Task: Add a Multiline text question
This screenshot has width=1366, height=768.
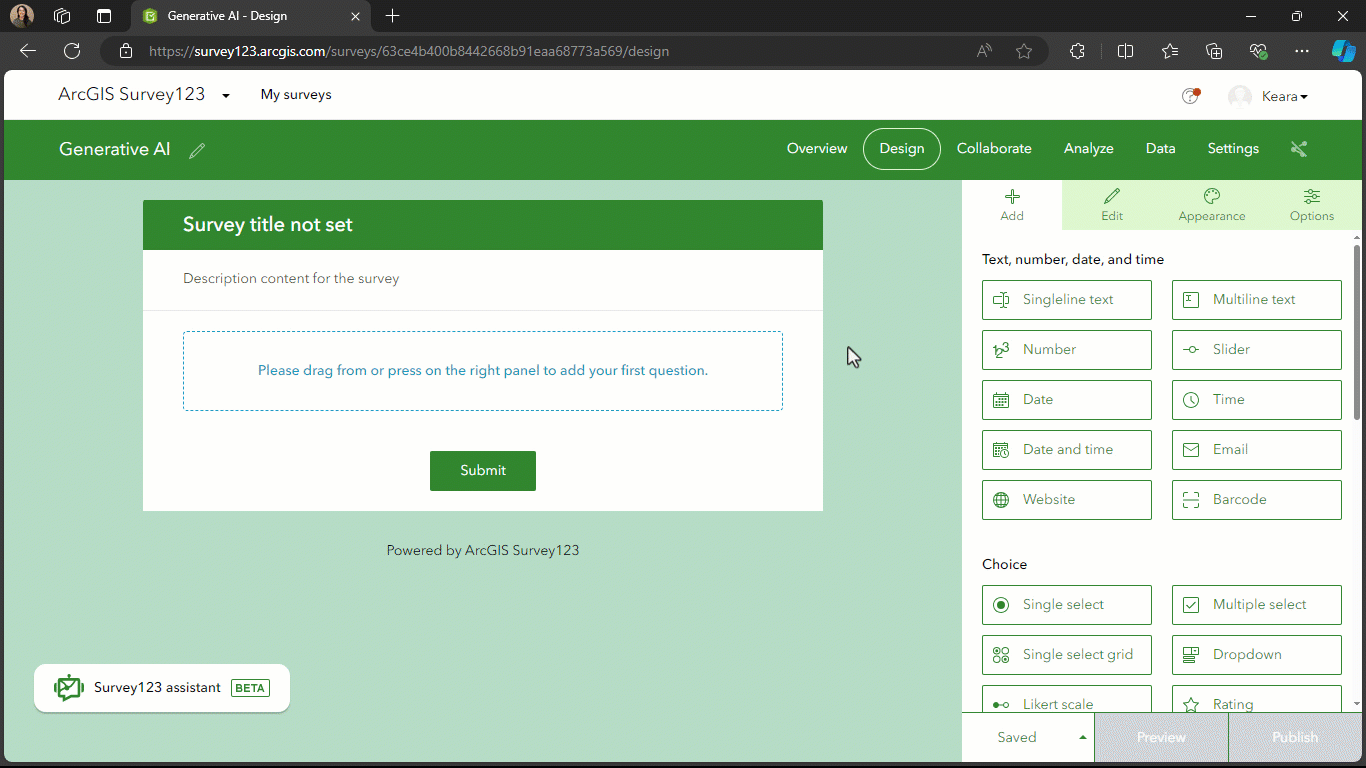Action: (x=1256, y=299)
